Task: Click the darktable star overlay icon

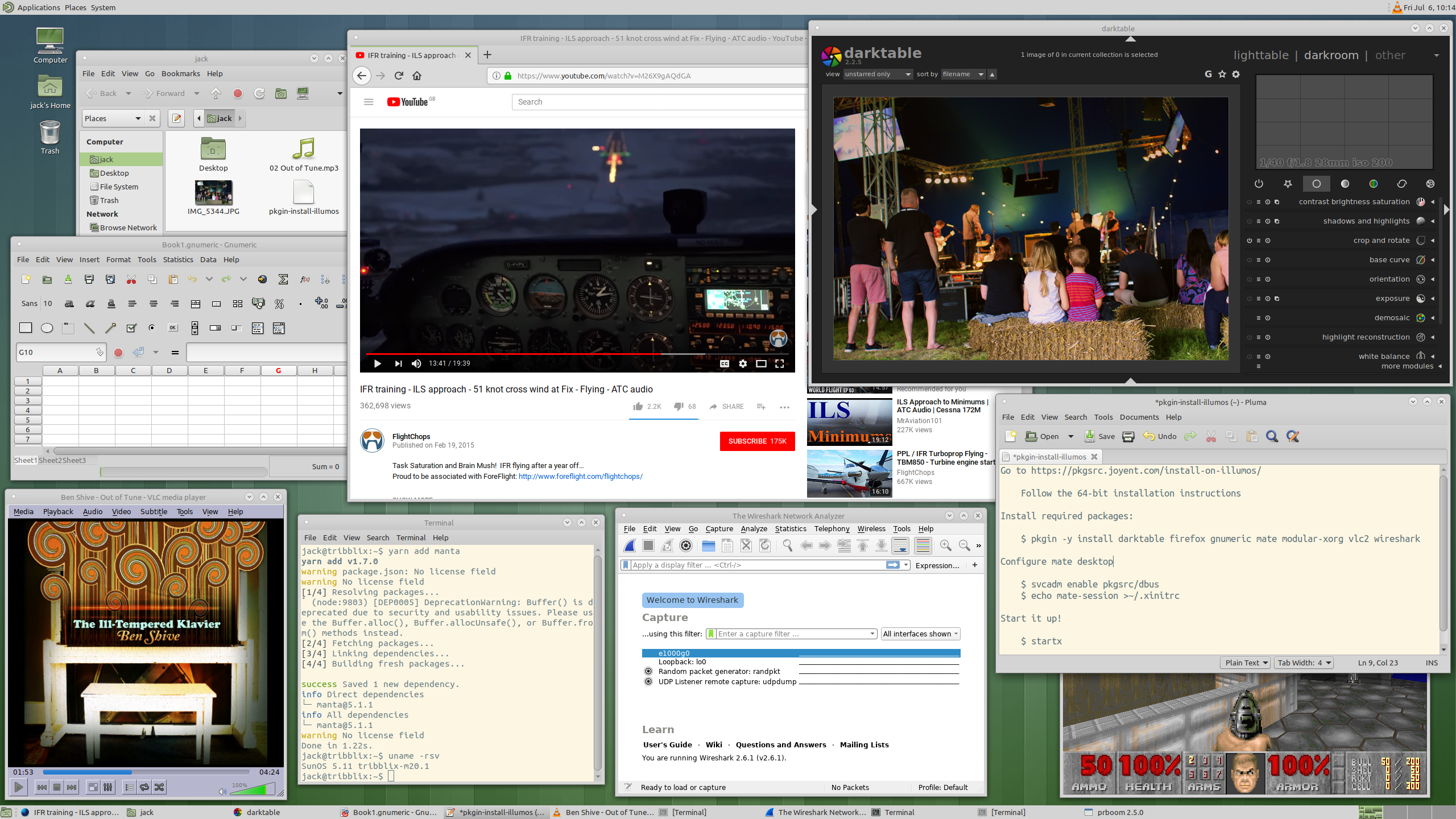Action: click(x=1222, y=74)
